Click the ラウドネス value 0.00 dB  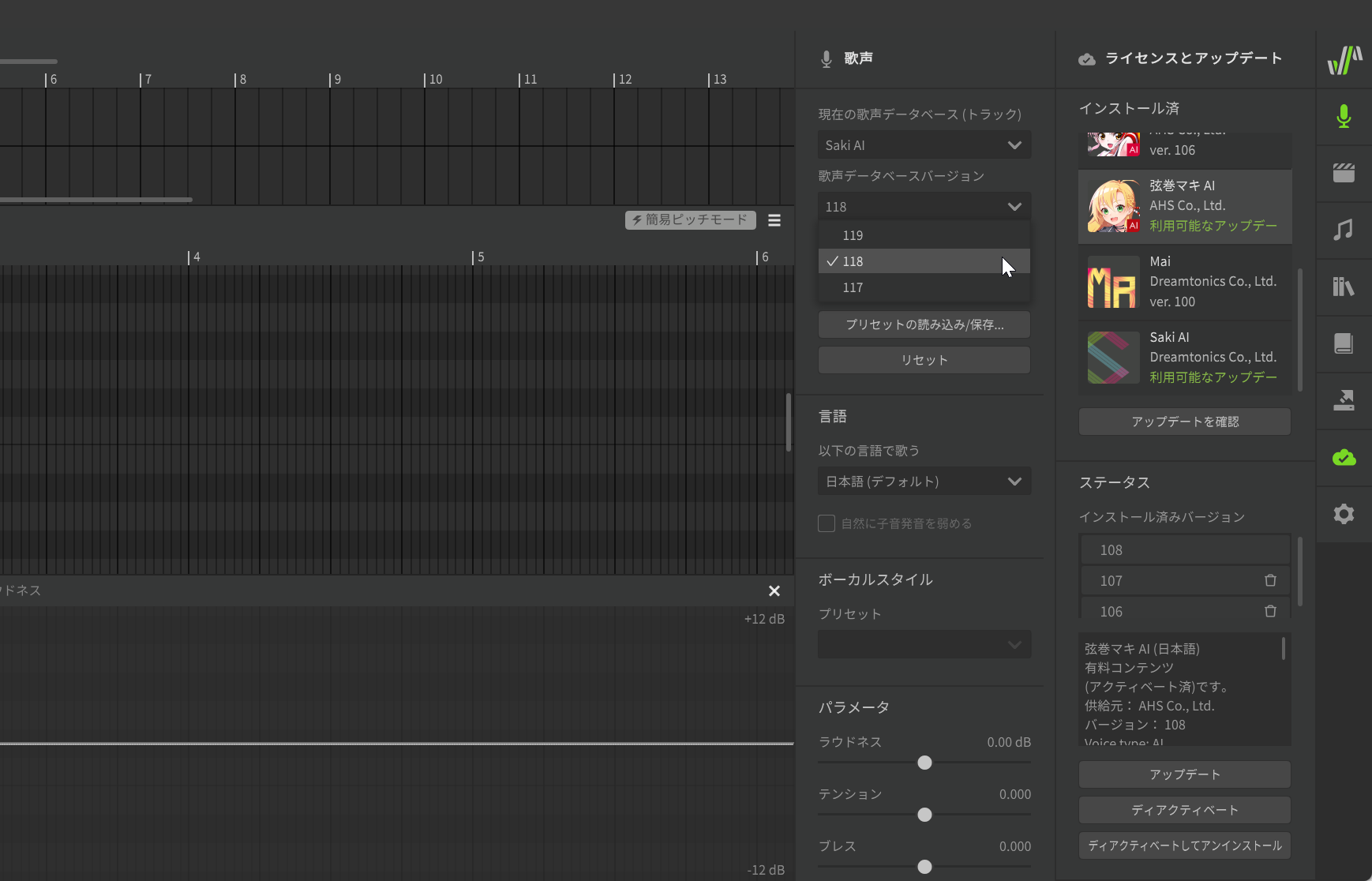pos(1009,742)
